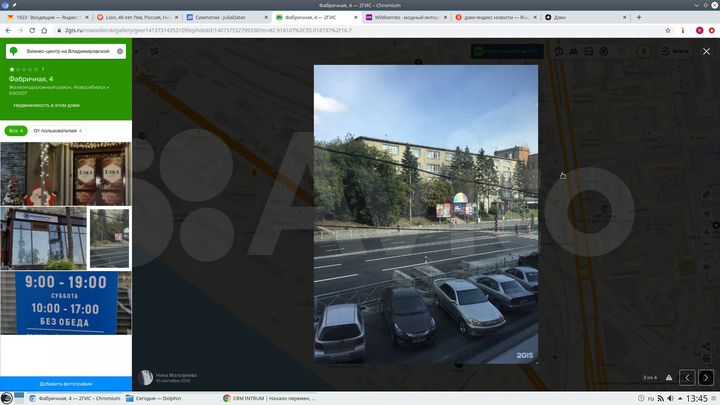Switch to the Wildberries browser tab
This screenshot has width=720, height=405.
point(411,17)
